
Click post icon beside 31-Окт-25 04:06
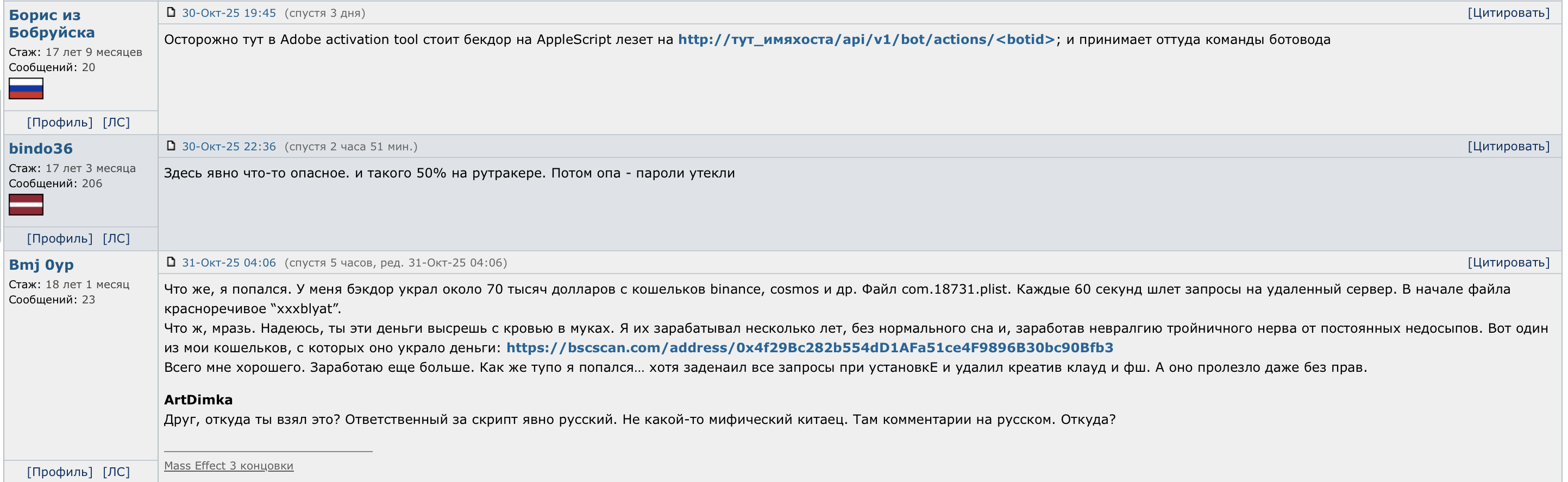(171, 262)
